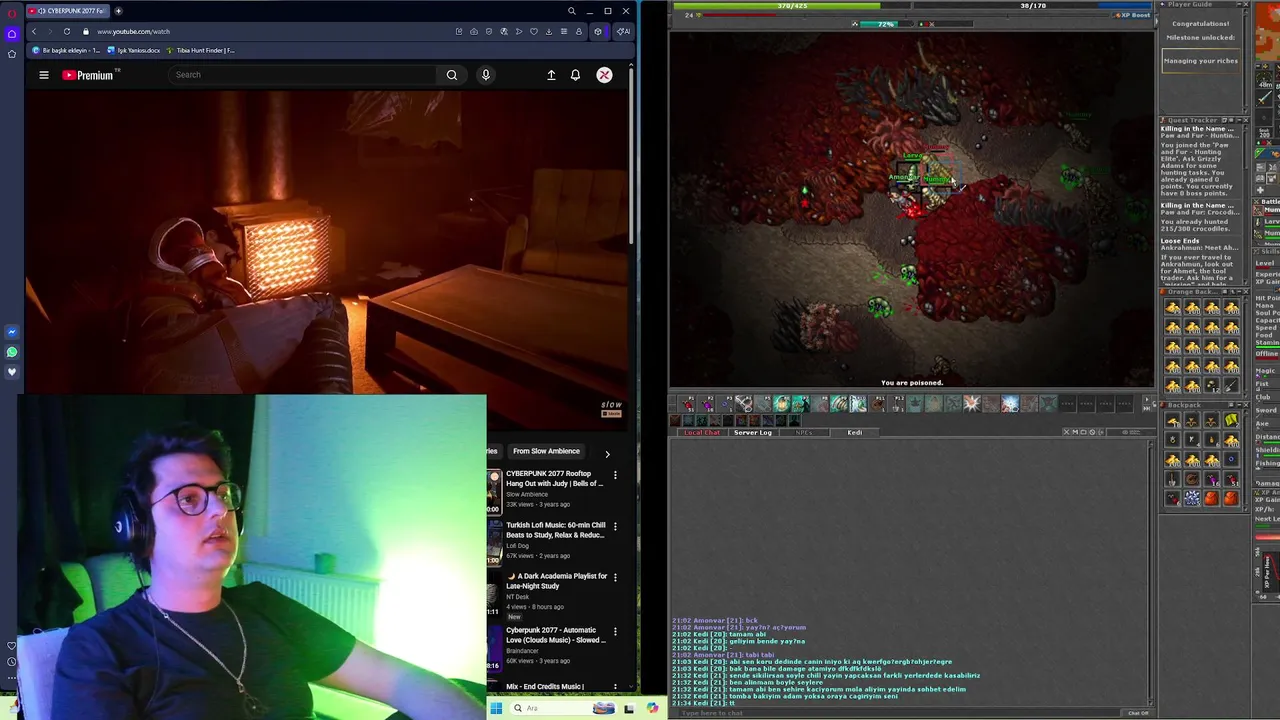1280x720 pixels.
Task: Close the Quest Tracker panel
Action: [x=1245, y=120]
